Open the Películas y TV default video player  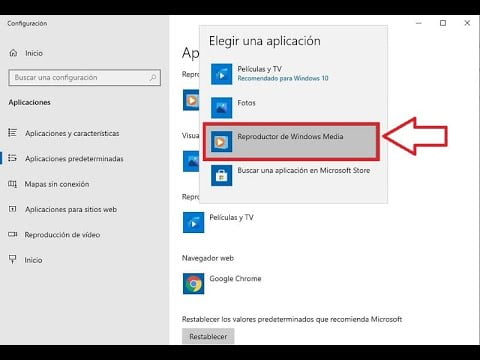(x=218, y=222)
